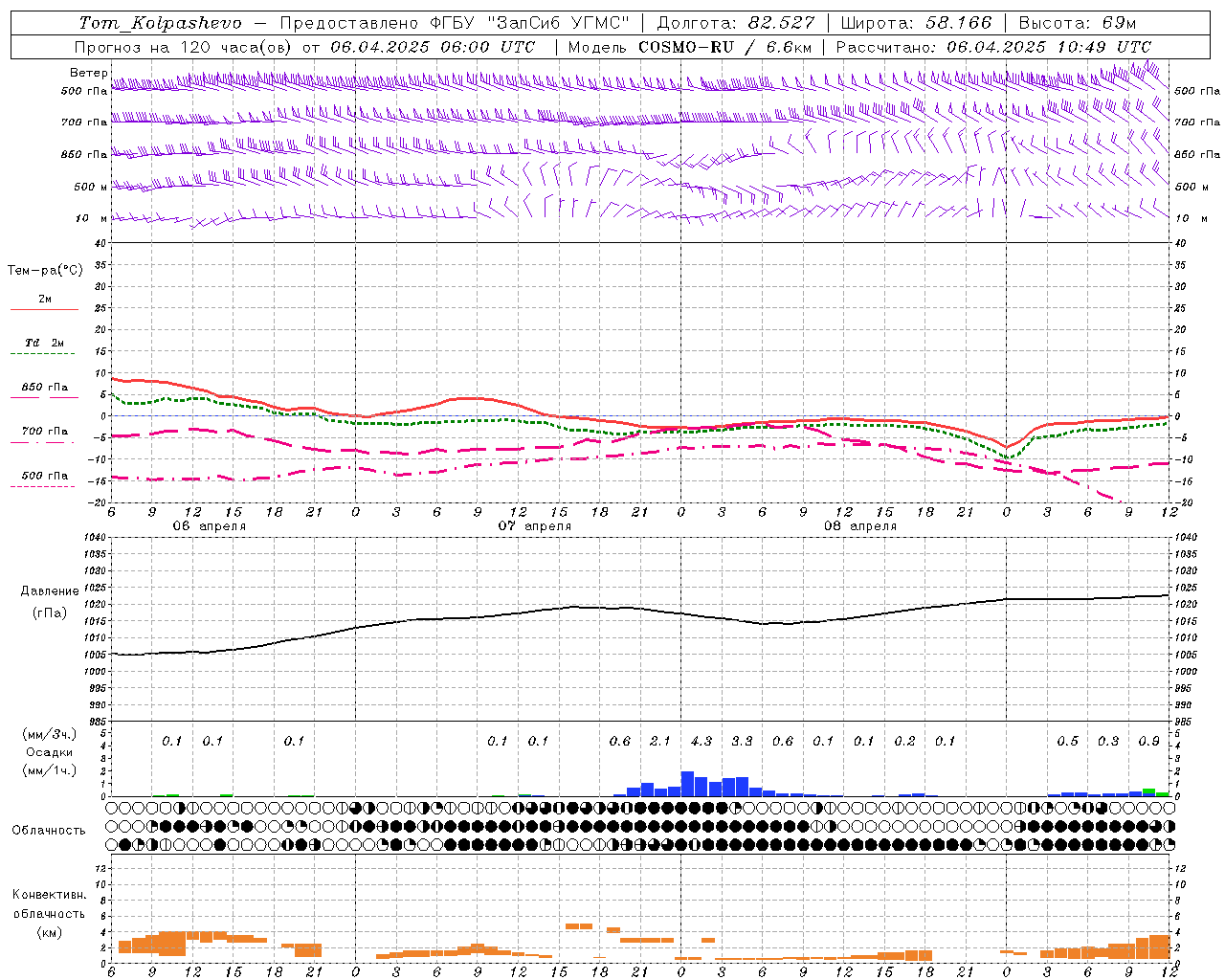Click the "Конвективн." convective cloud label
Screen dimensions: 1225x980
pos(49,895)
